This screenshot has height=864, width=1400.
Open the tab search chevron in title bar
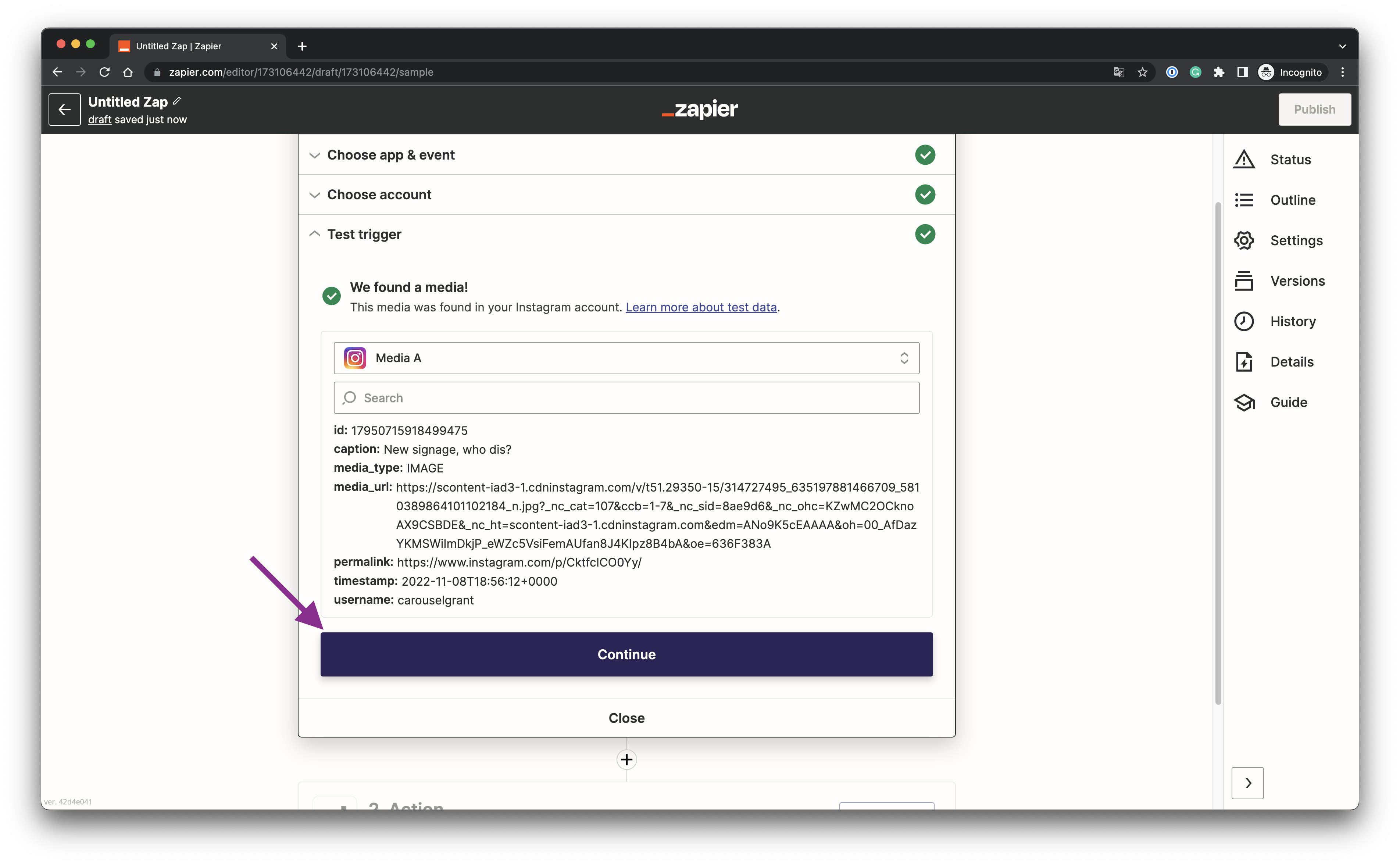(x=1342, y=46)
